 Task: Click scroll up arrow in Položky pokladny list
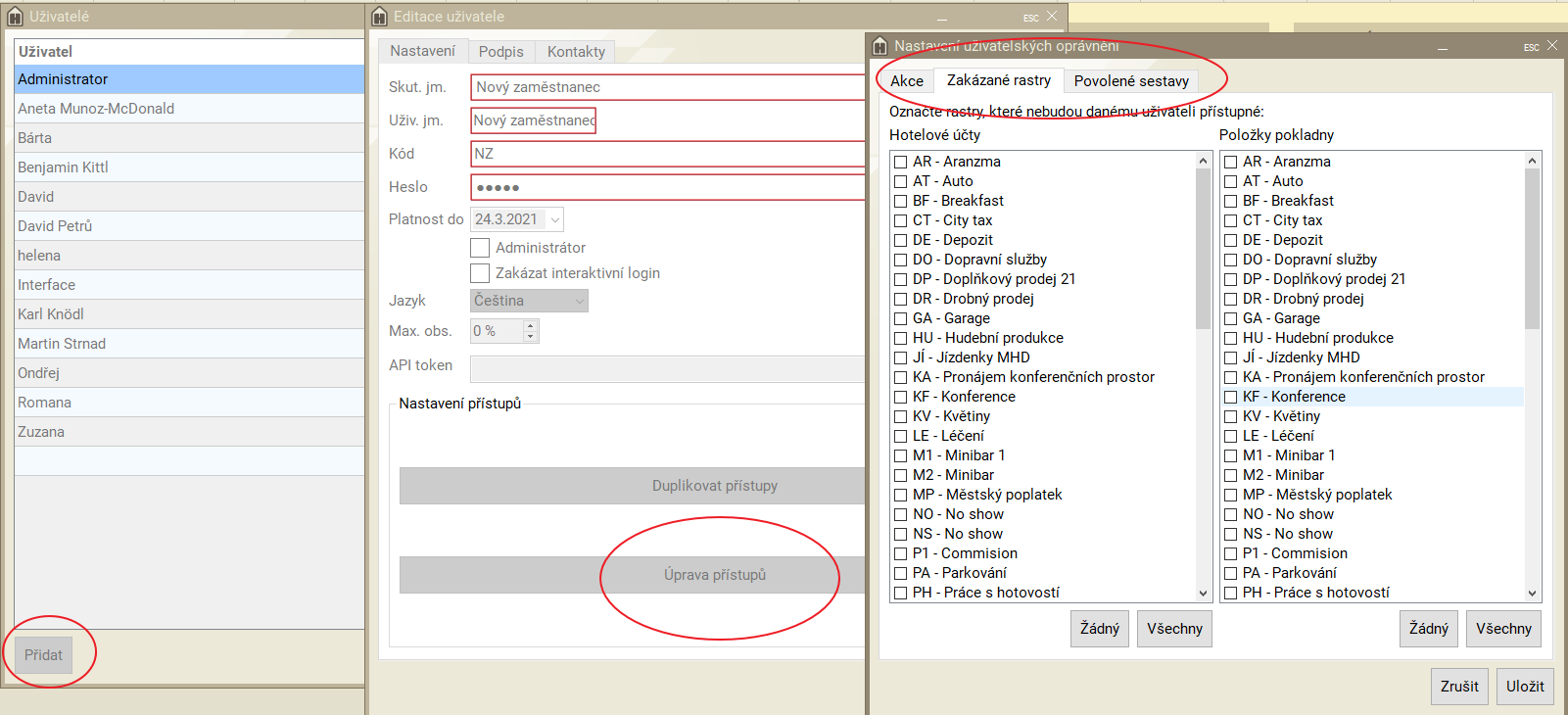point(1532,161)
